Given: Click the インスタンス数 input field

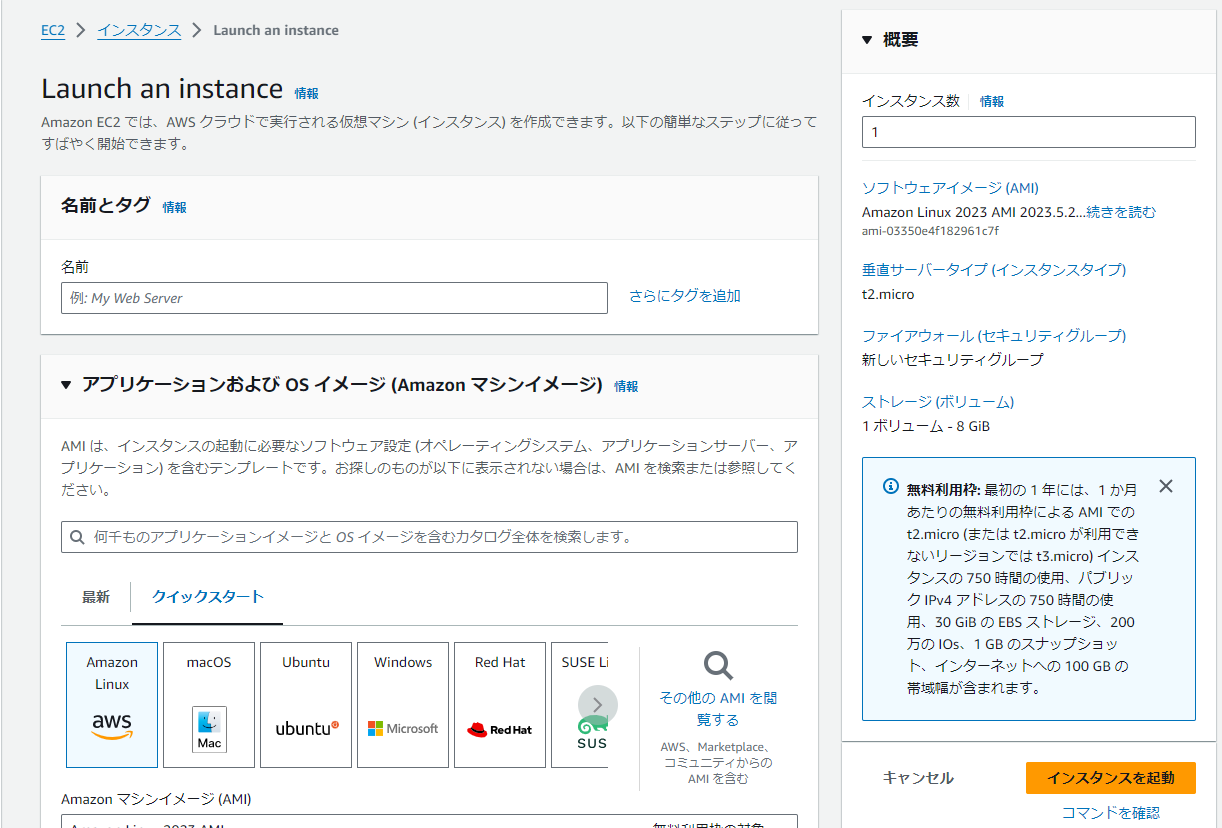Looking at the screenshot, I should coord(1028,131).
